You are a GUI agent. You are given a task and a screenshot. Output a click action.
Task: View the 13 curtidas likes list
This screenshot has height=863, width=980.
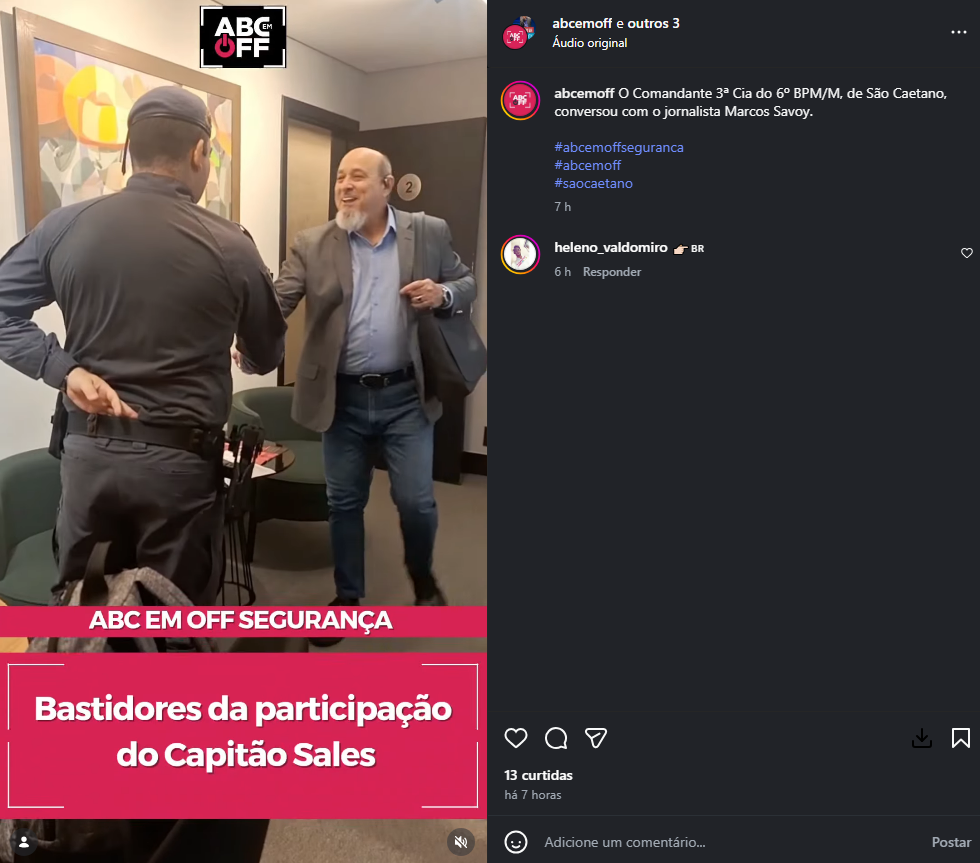pyautogui.click(x=538, y=776)
